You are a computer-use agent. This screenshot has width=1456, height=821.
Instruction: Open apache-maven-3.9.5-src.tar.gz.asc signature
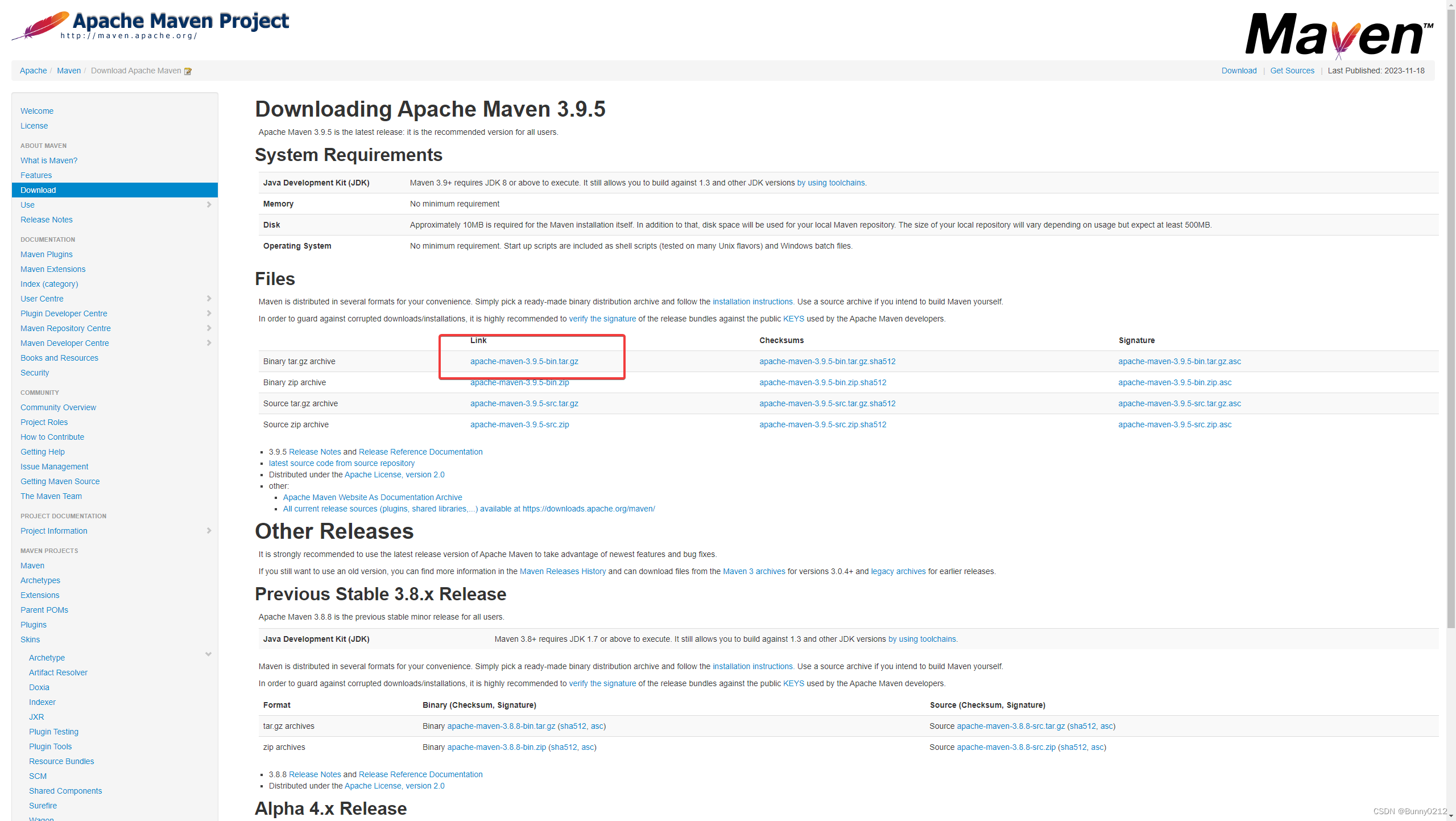point(1180,403)
